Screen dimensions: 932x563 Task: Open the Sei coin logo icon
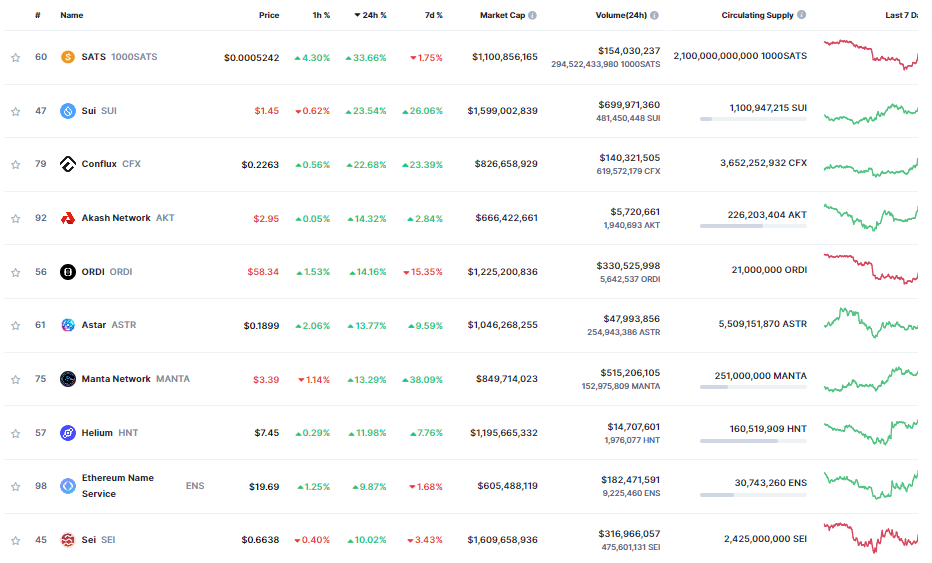(x=68, y=540)
